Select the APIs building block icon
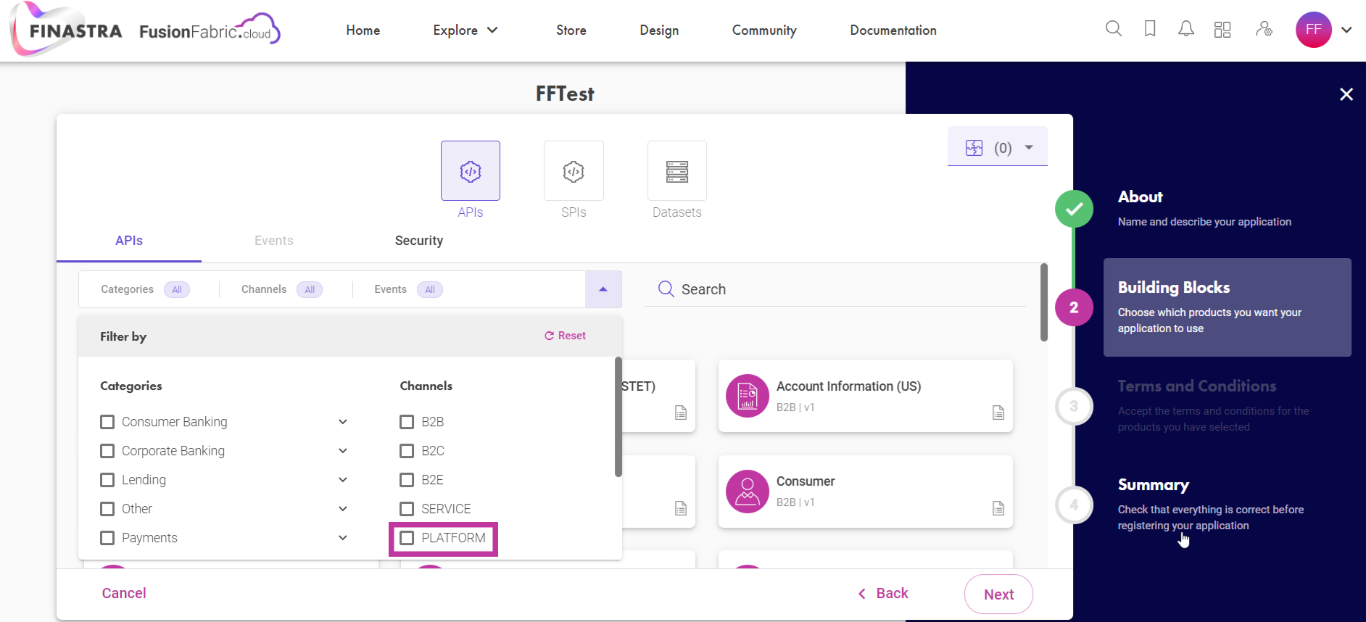 point(470,171)
